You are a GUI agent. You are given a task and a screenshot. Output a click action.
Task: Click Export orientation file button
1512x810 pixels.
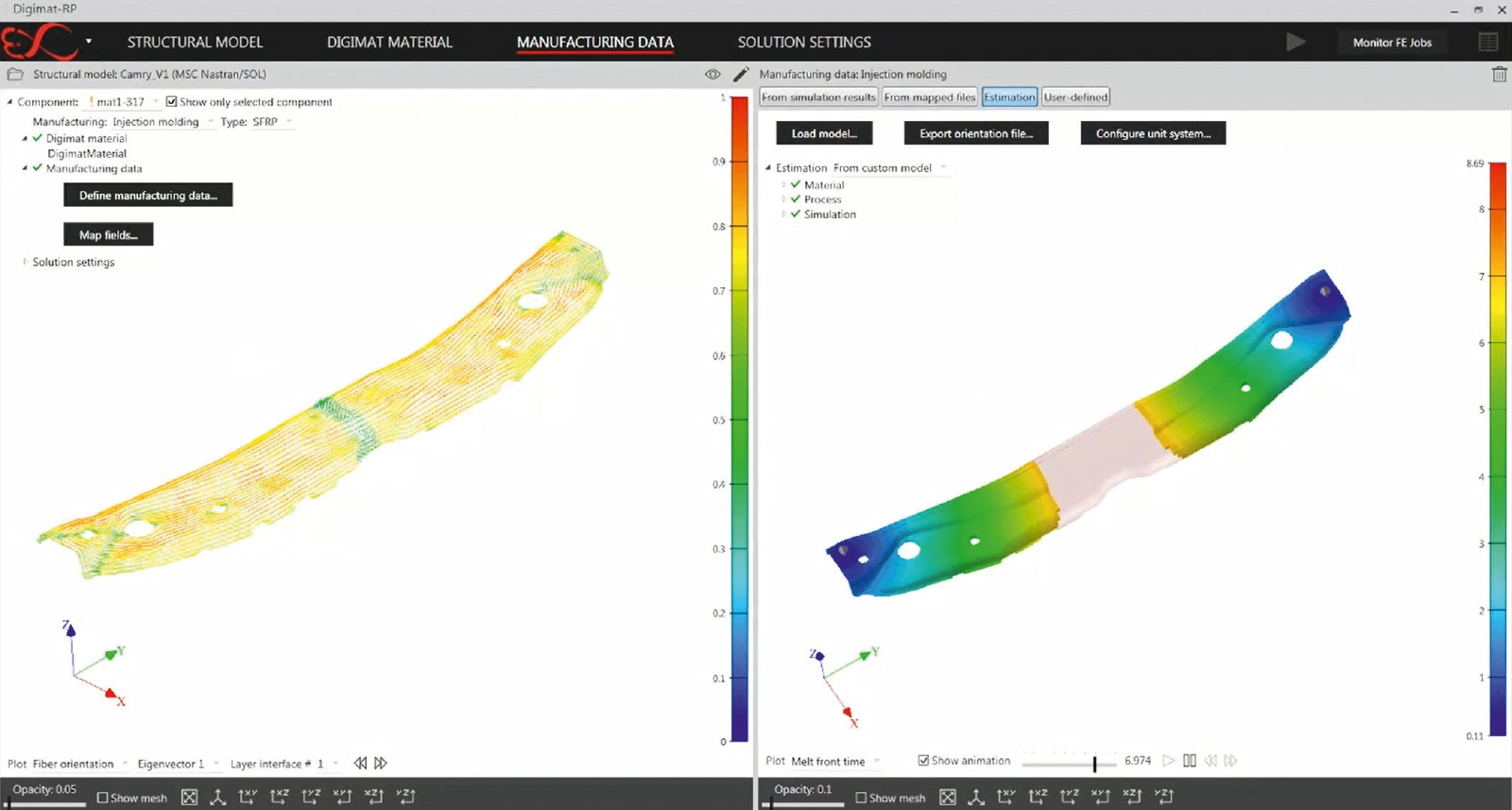click(x=976, y=133)
